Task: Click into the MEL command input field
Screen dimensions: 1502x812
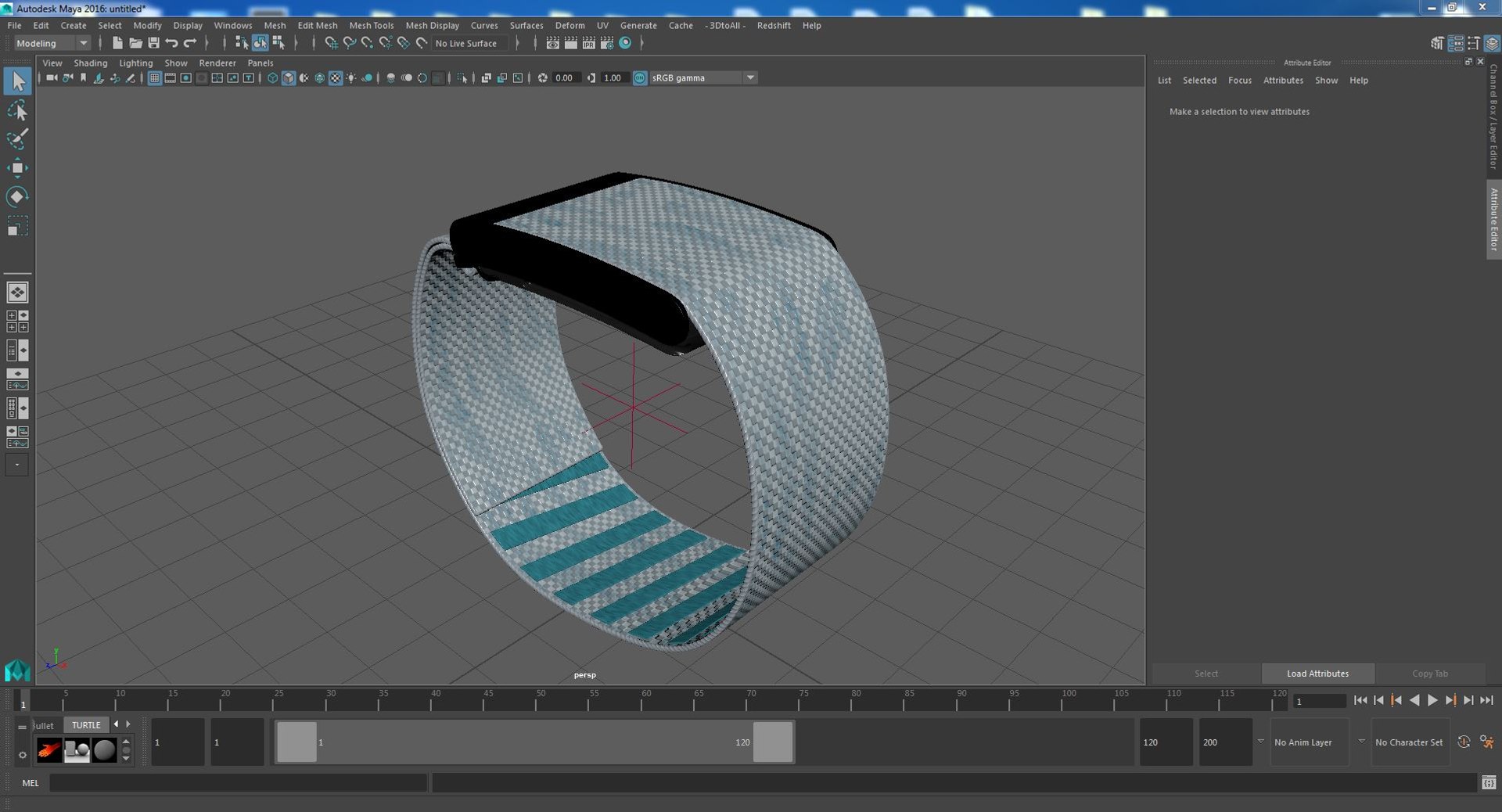Action: pos(238,783)
